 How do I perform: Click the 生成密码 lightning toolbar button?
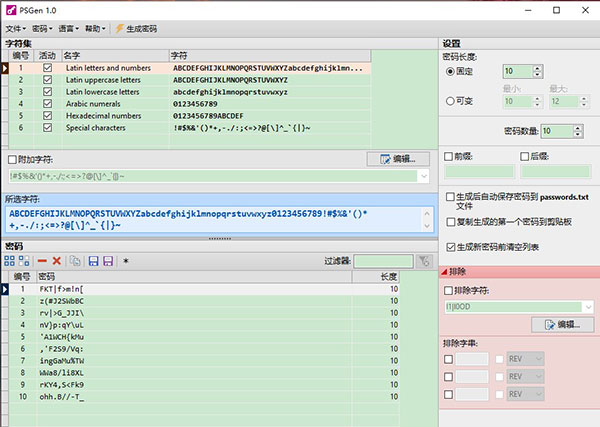click(x=136, y=29)
